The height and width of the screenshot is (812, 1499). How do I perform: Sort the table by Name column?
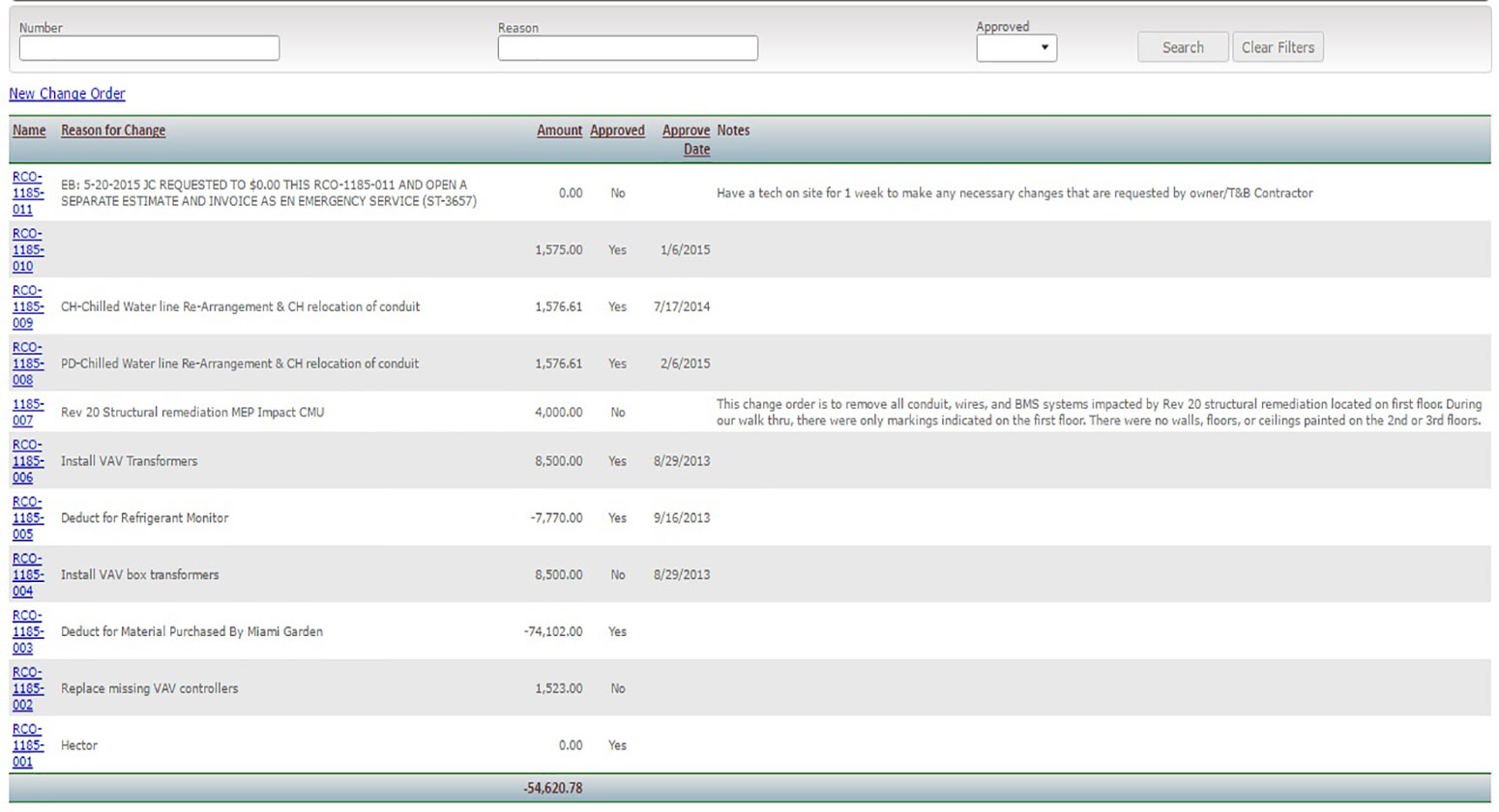click(x=29, y=130)
